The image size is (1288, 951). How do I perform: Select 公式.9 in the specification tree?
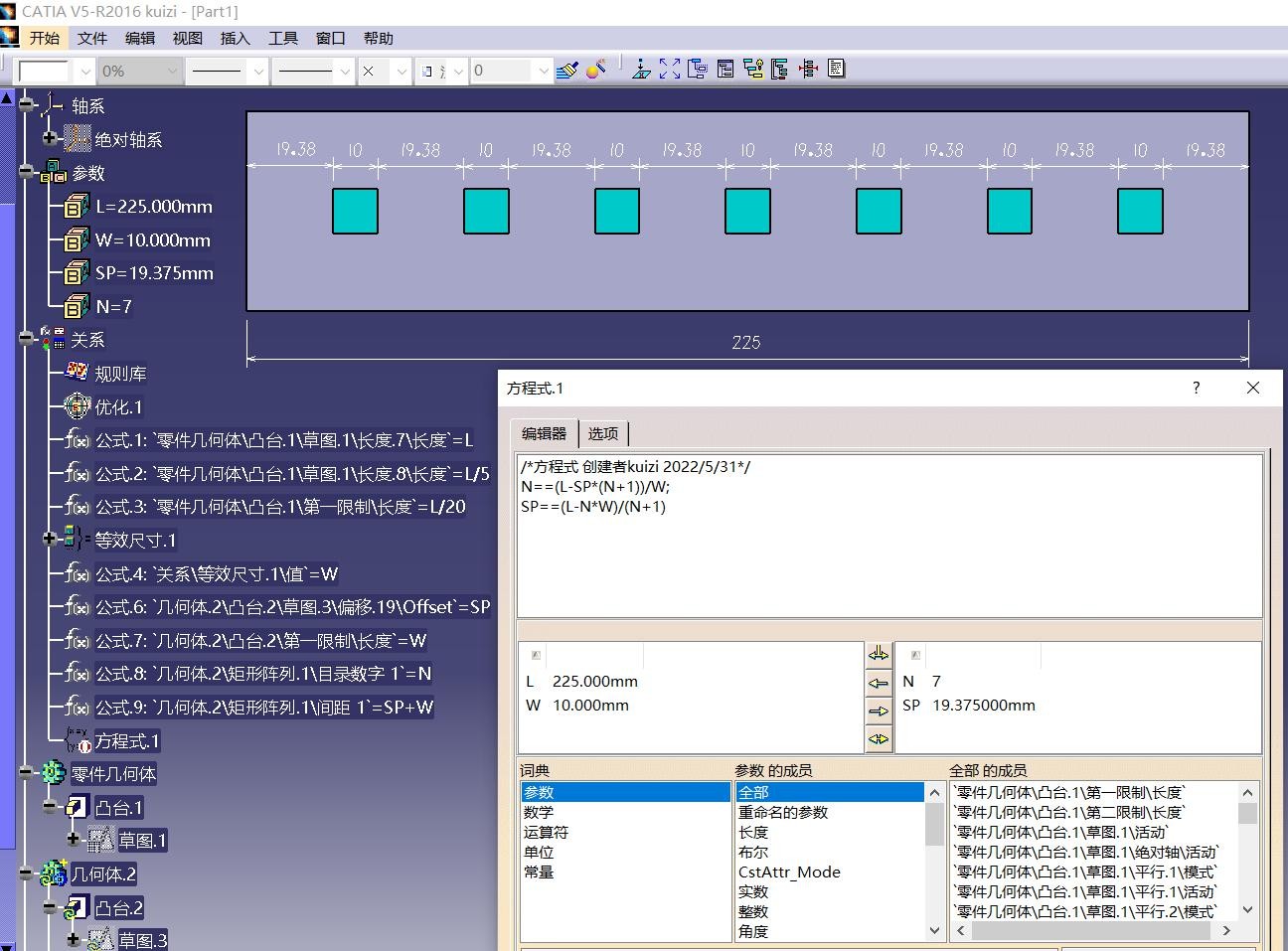coord(264,708)
